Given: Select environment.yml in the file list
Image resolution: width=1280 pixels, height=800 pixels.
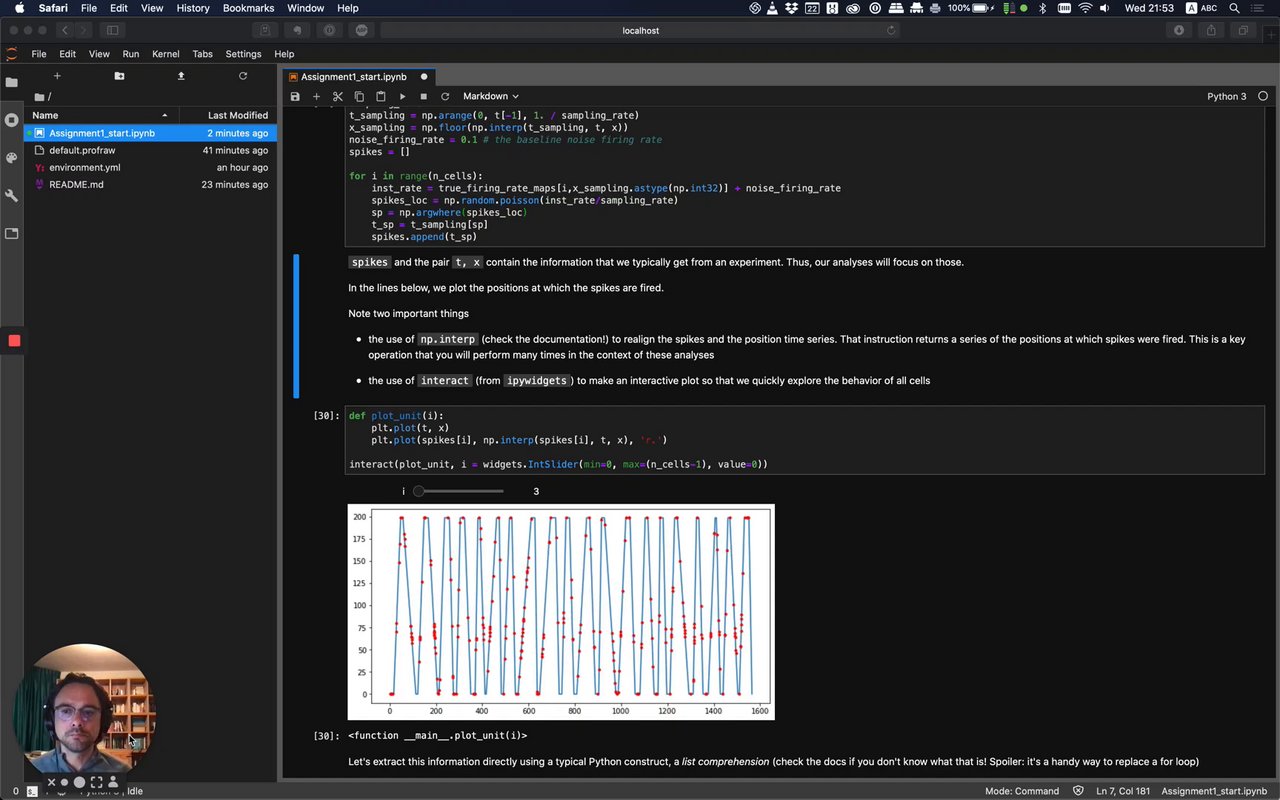Looking at the screenshot, I should tap(150, 167).
